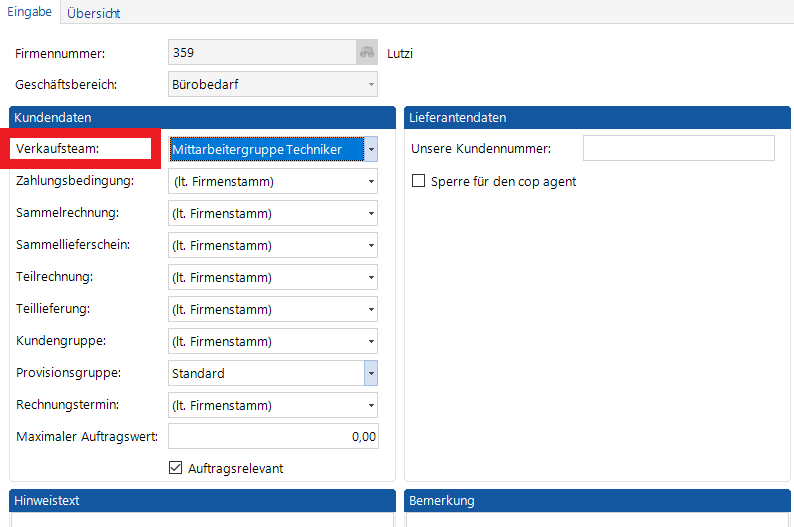Image resolution: width=794 pixels, height=527 pixels.
Task: Open the Kundengruppe dropdown
Action: (371, 342)
